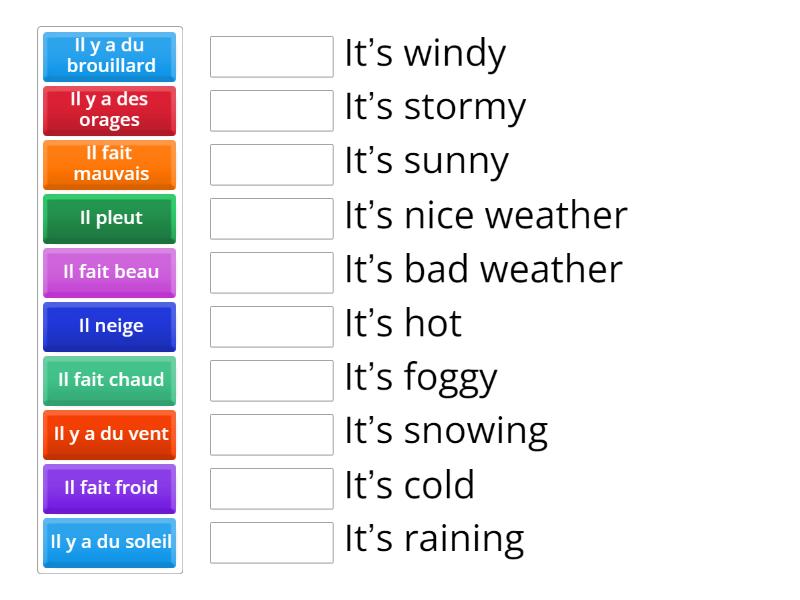The image size is (800, 600).
Task: Click the 'It's cold' text label
Action: pyautogui.click(x=408, y=485)
